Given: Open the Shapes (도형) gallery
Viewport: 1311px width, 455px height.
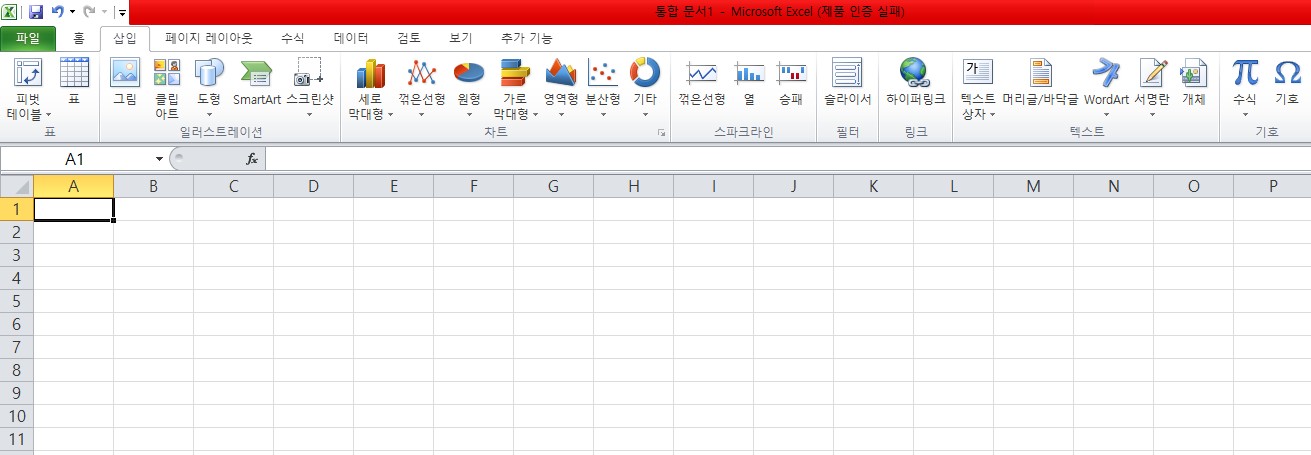Looking at the screenshot, I should 209,89.
